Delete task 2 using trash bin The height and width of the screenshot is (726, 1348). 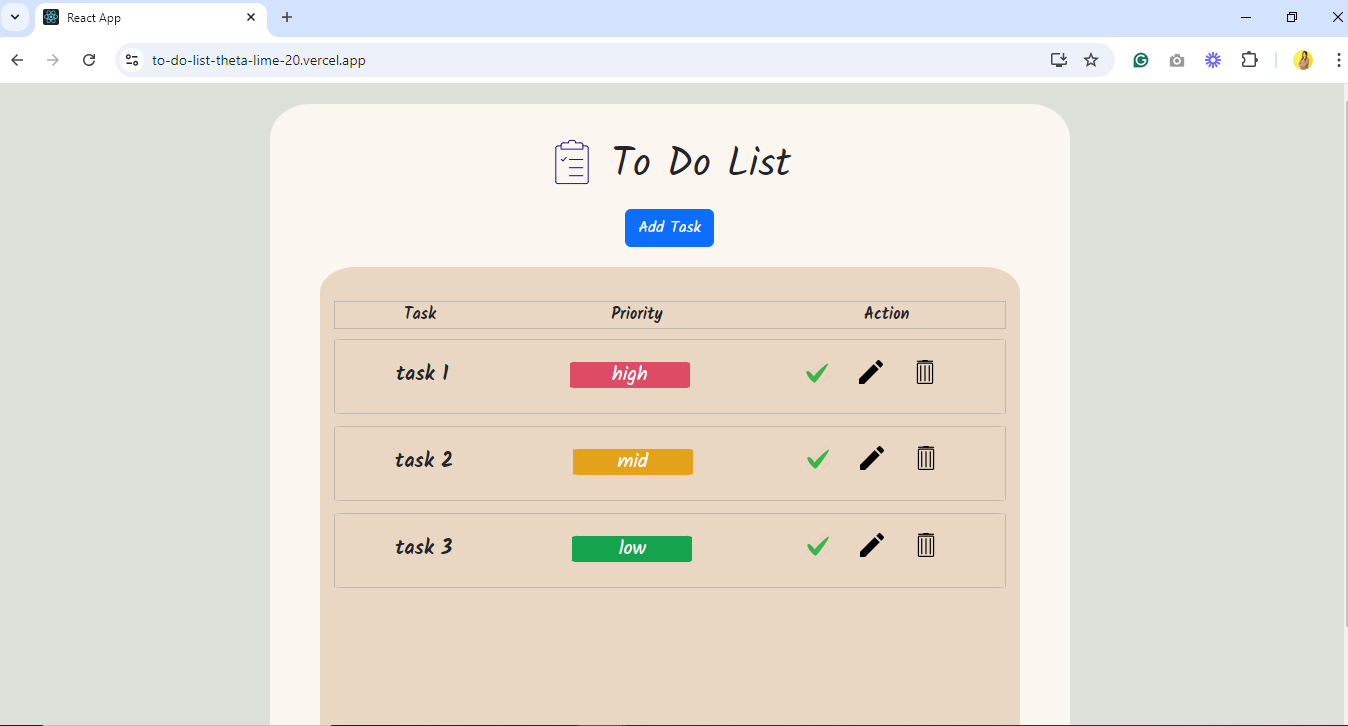(x=926, y=458)
